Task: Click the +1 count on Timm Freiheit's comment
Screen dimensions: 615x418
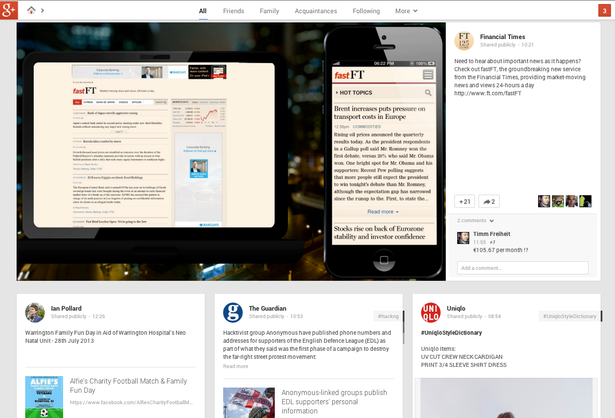Action: click(x=493, y=242)
